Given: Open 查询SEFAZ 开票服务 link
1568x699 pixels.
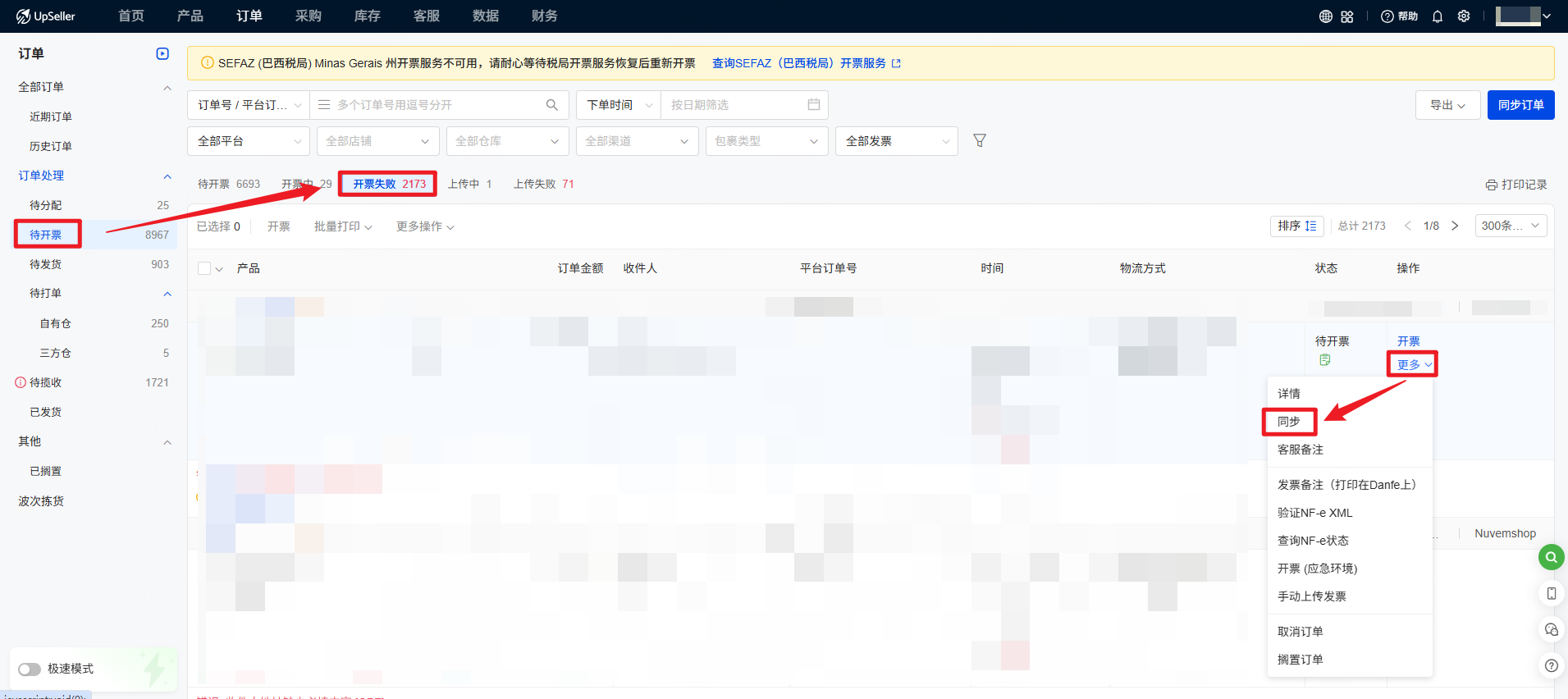Looking at the screenshot, I should [x=806, y=63].
